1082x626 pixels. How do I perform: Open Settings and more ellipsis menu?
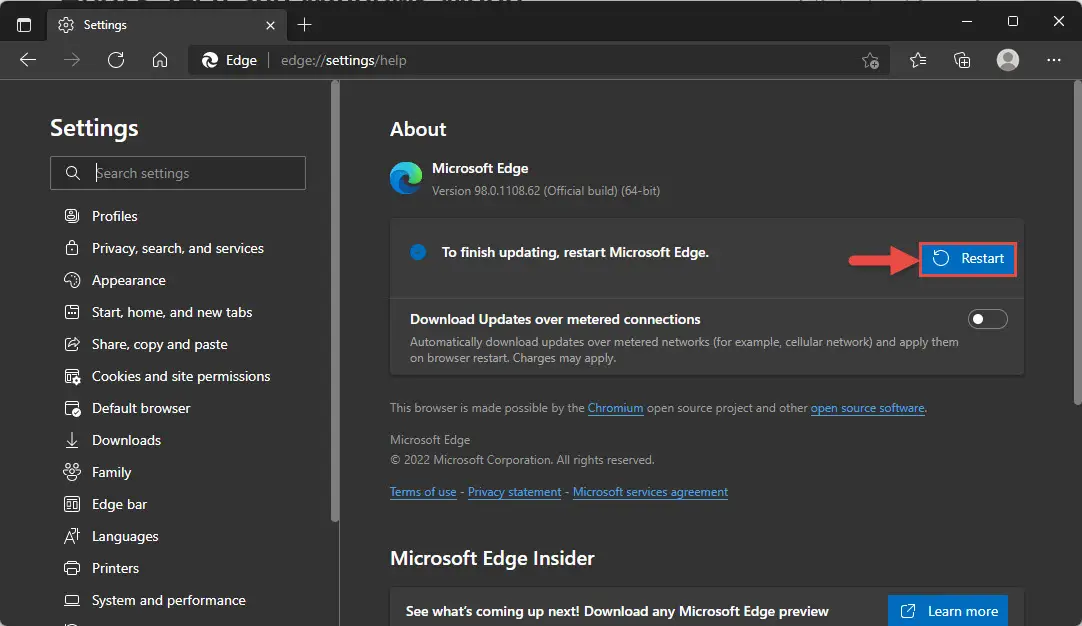1054,60
